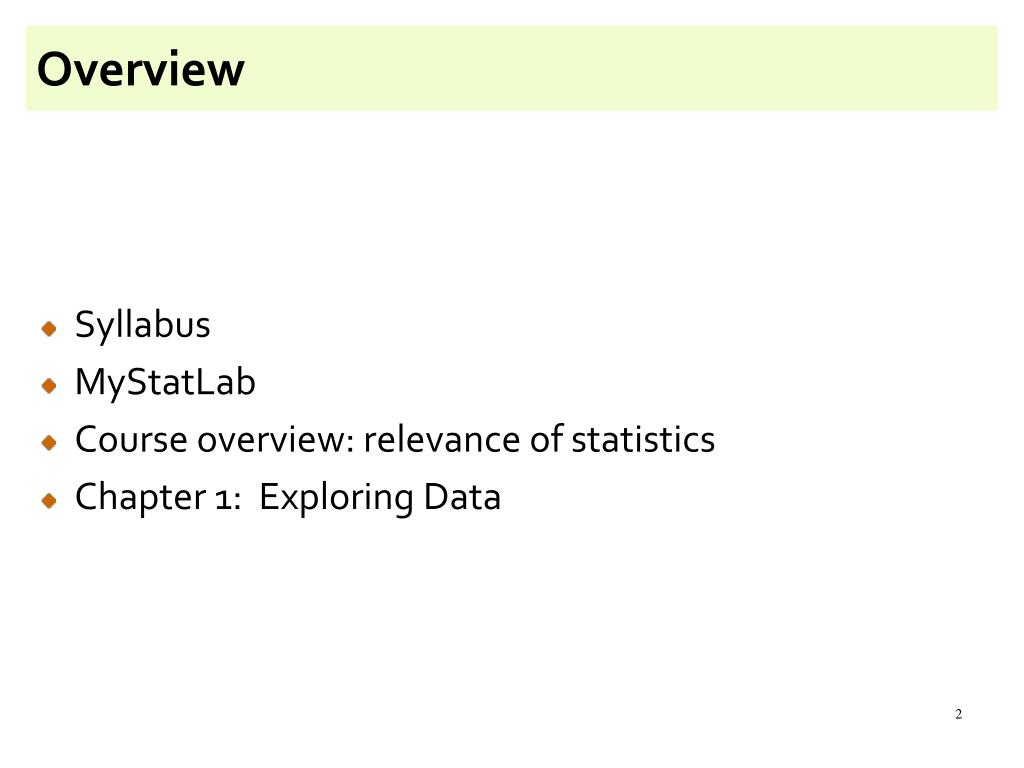Screen dimensions: 1024x768
Task: Click the diamond bullet before Chapter 1
Action: coord(49,500)
